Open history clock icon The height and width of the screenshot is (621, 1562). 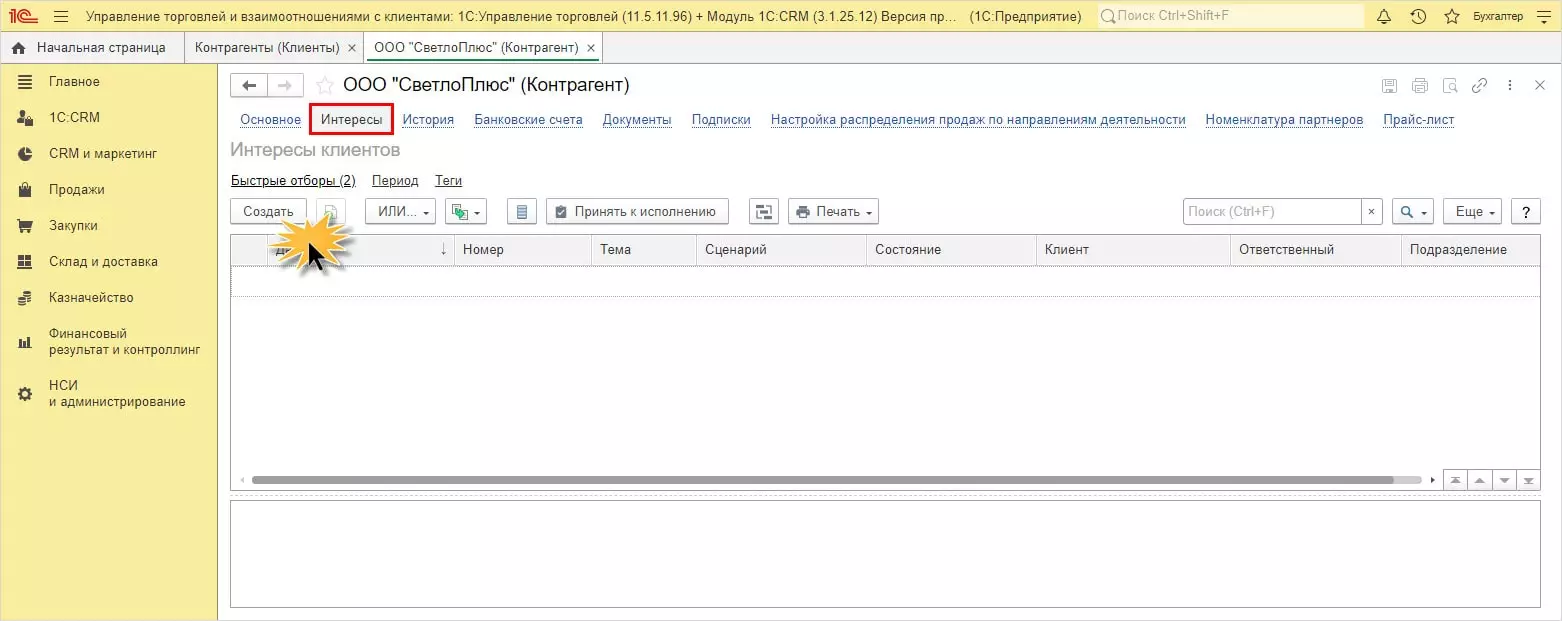[x=1418, y=16]
